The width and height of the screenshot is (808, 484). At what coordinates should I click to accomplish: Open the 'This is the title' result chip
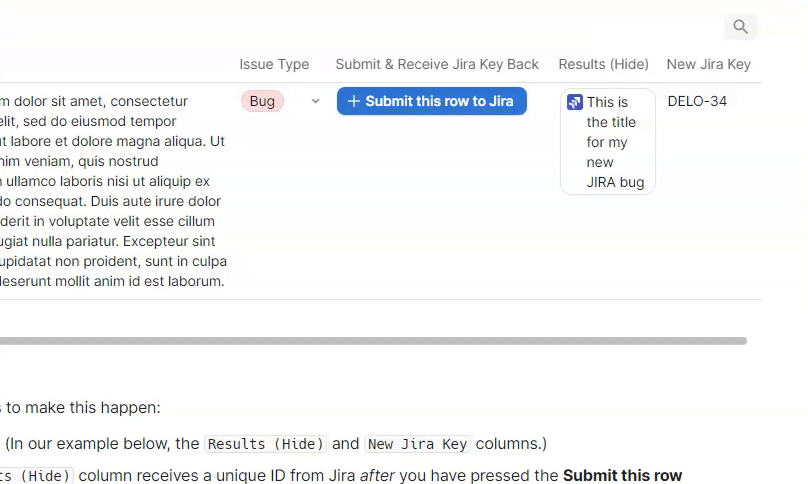click(613, 142)
